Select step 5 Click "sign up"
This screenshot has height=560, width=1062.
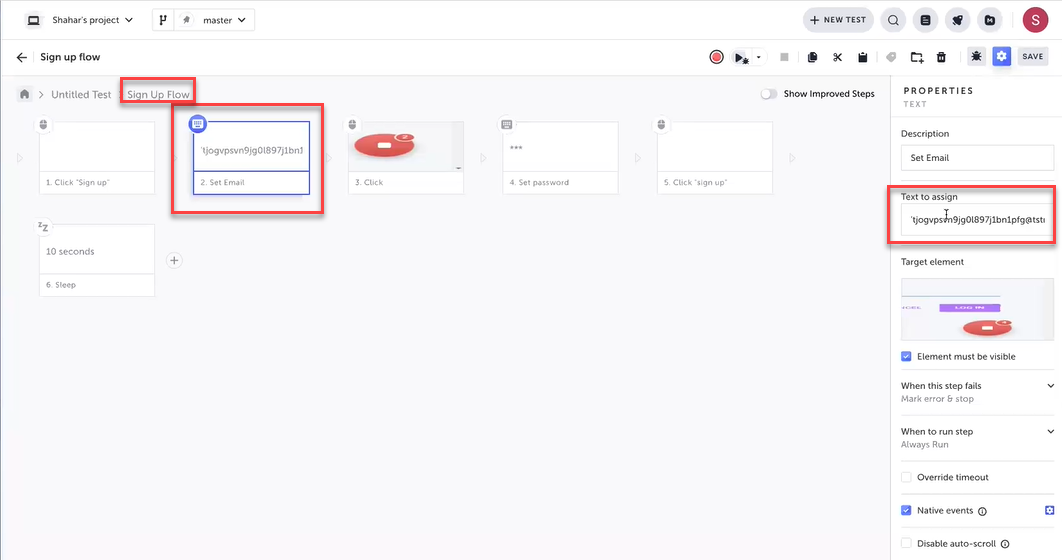pos(715,158)
